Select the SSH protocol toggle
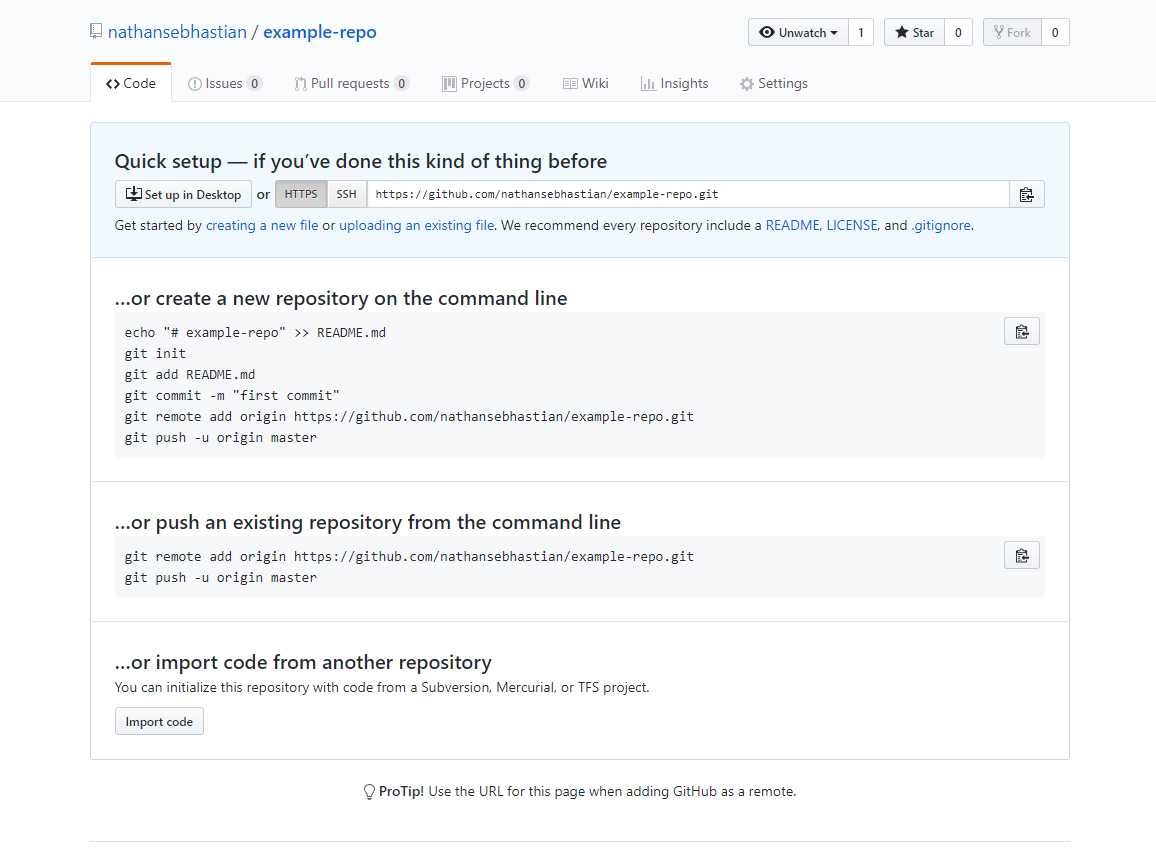Image resolution: width=1156 pixels, height=849 pixels. 347,195
